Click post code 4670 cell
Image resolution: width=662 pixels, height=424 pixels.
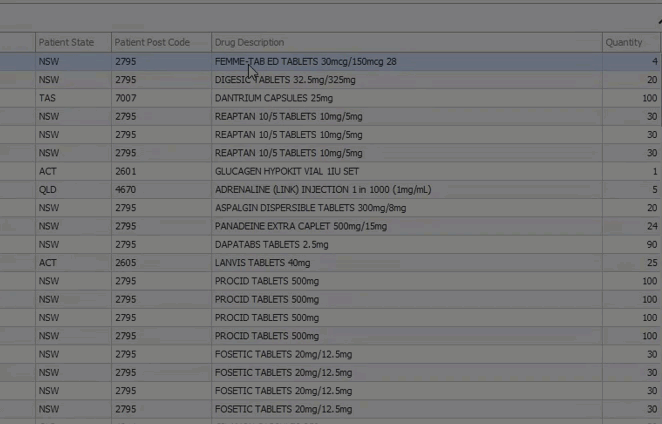pyautogui.click(x=161, y=190)
